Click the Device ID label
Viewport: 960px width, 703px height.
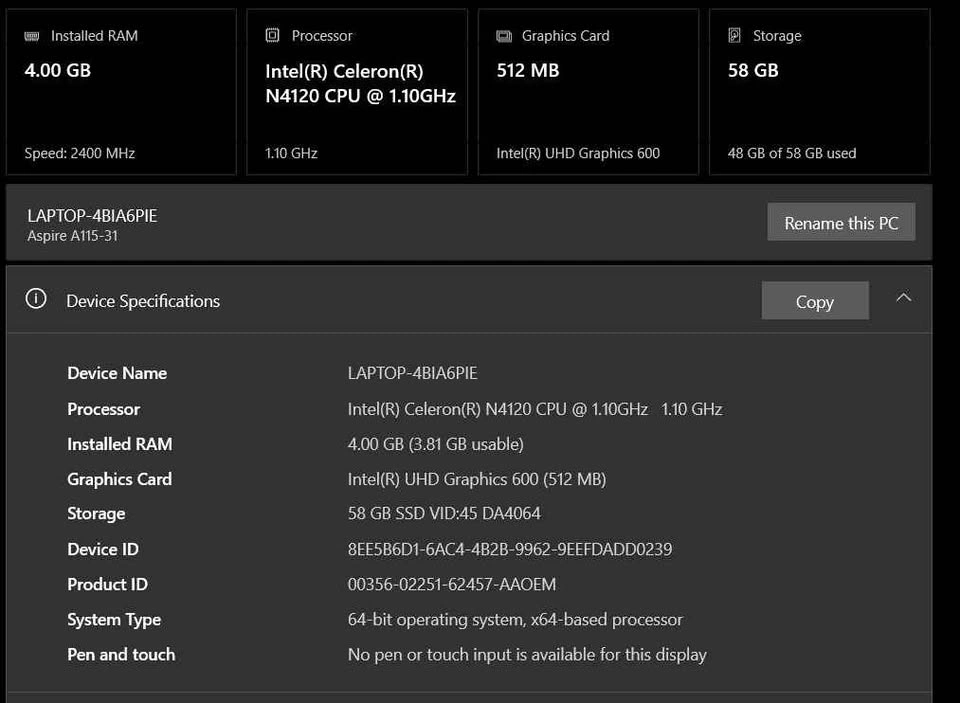(103, 549)
